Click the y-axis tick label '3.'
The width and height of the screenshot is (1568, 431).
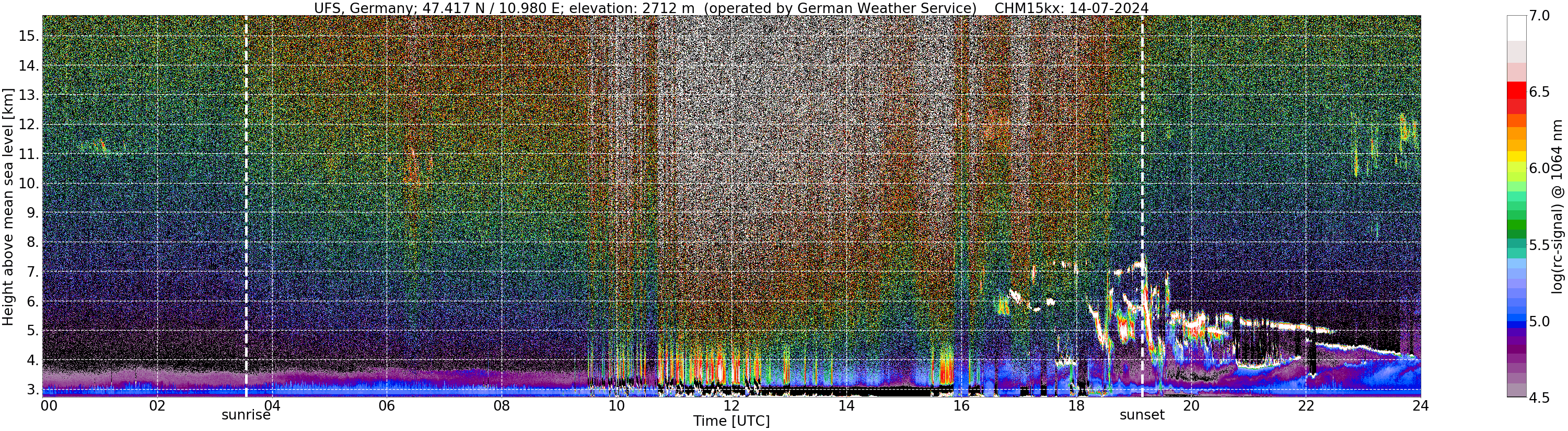(33, 389)
